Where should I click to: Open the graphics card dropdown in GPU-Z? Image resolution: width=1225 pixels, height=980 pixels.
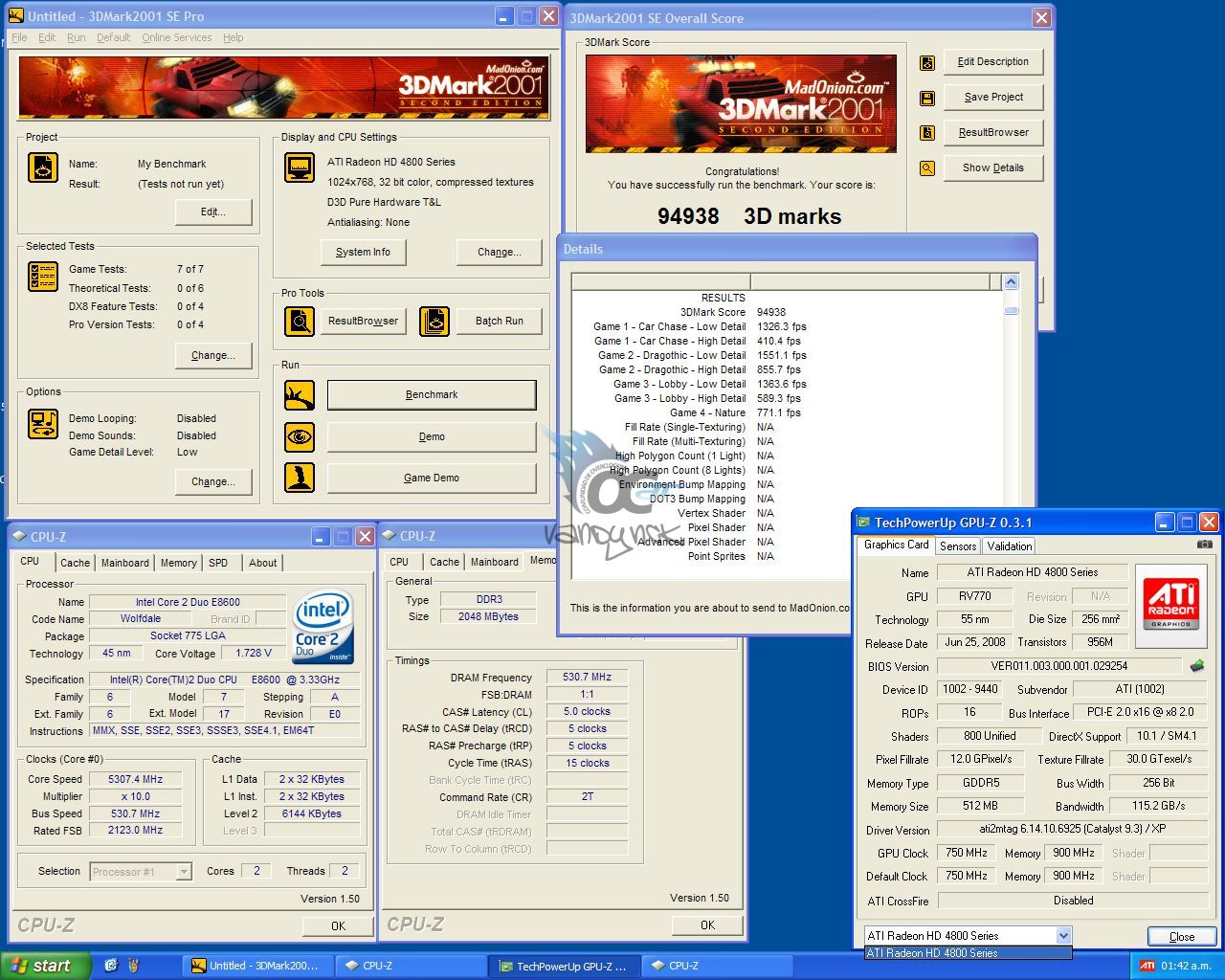pos(1062,936)
